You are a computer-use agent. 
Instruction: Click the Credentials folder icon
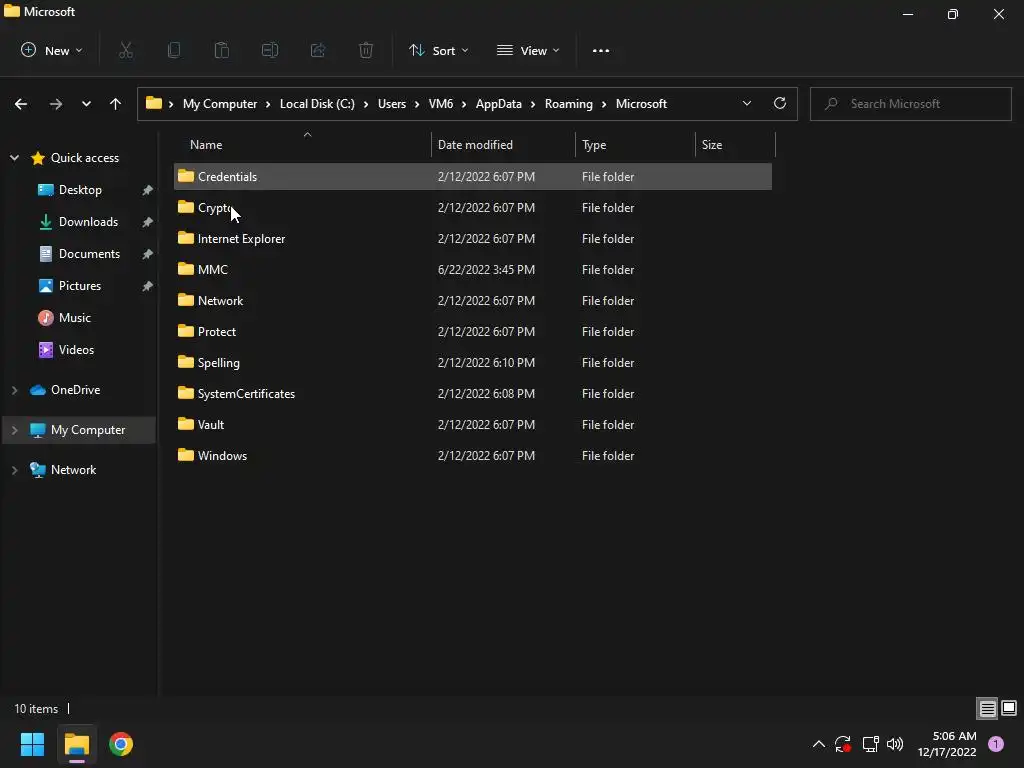[x=186, y=176]
